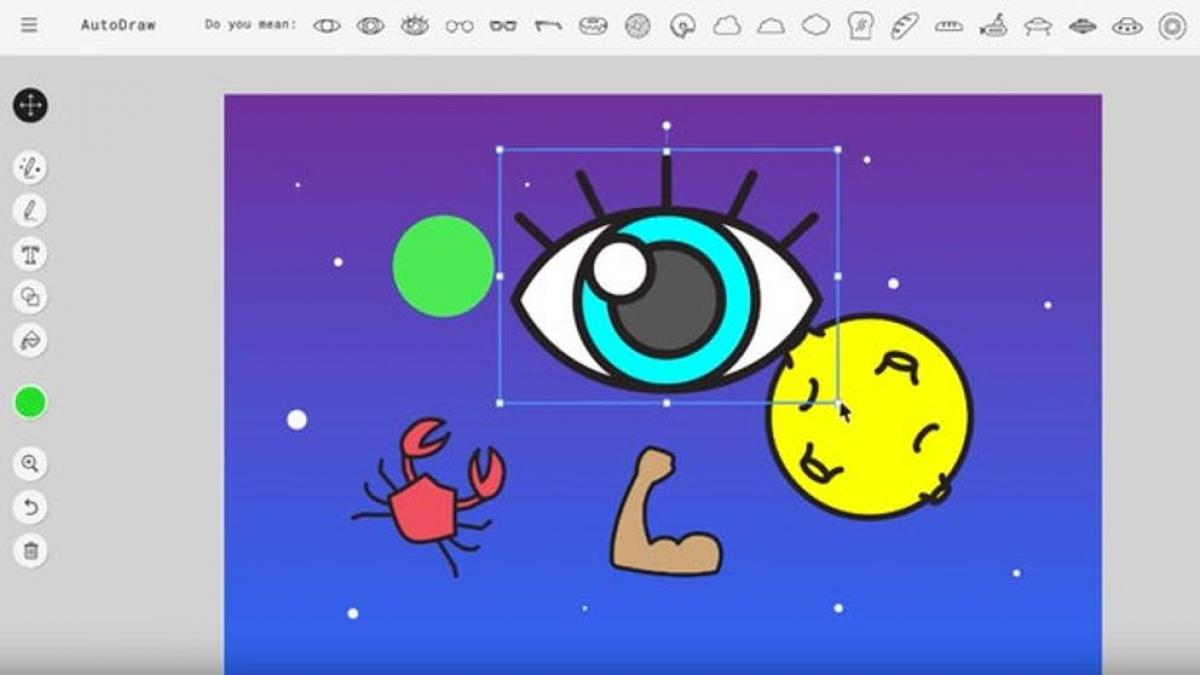Activate the Select move tool
This screenshot has height=675, width=1200.
click(29, 104)
